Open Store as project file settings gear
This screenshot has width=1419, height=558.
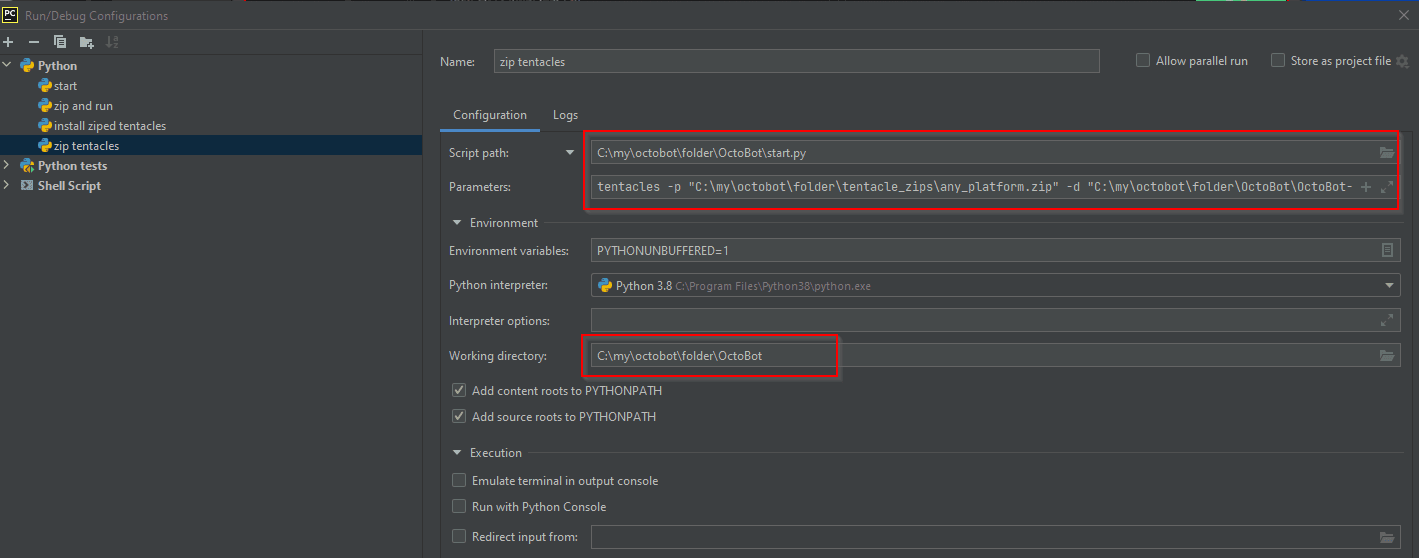tap(1402, 62)
